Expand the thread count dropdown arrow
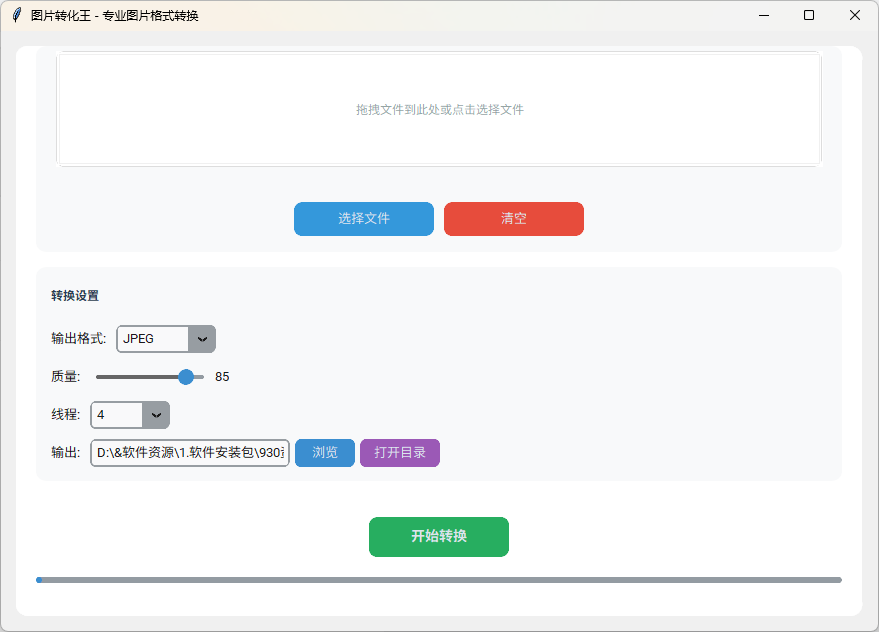Image resolution: width=879 pixels, height=632 pixels. [156, 415]
